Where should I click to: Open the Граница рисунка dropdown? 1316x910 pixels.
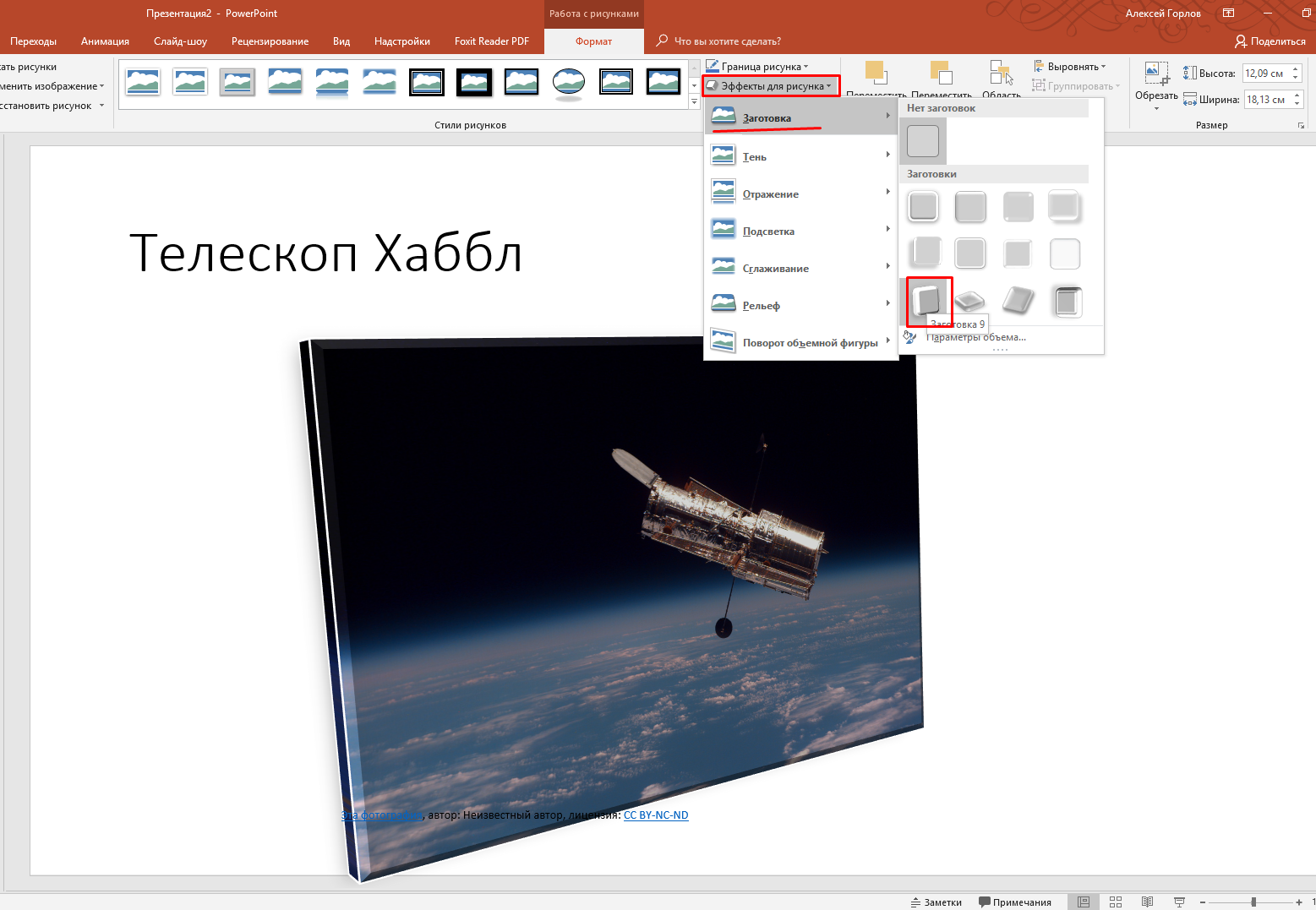[x=757, y=67]
